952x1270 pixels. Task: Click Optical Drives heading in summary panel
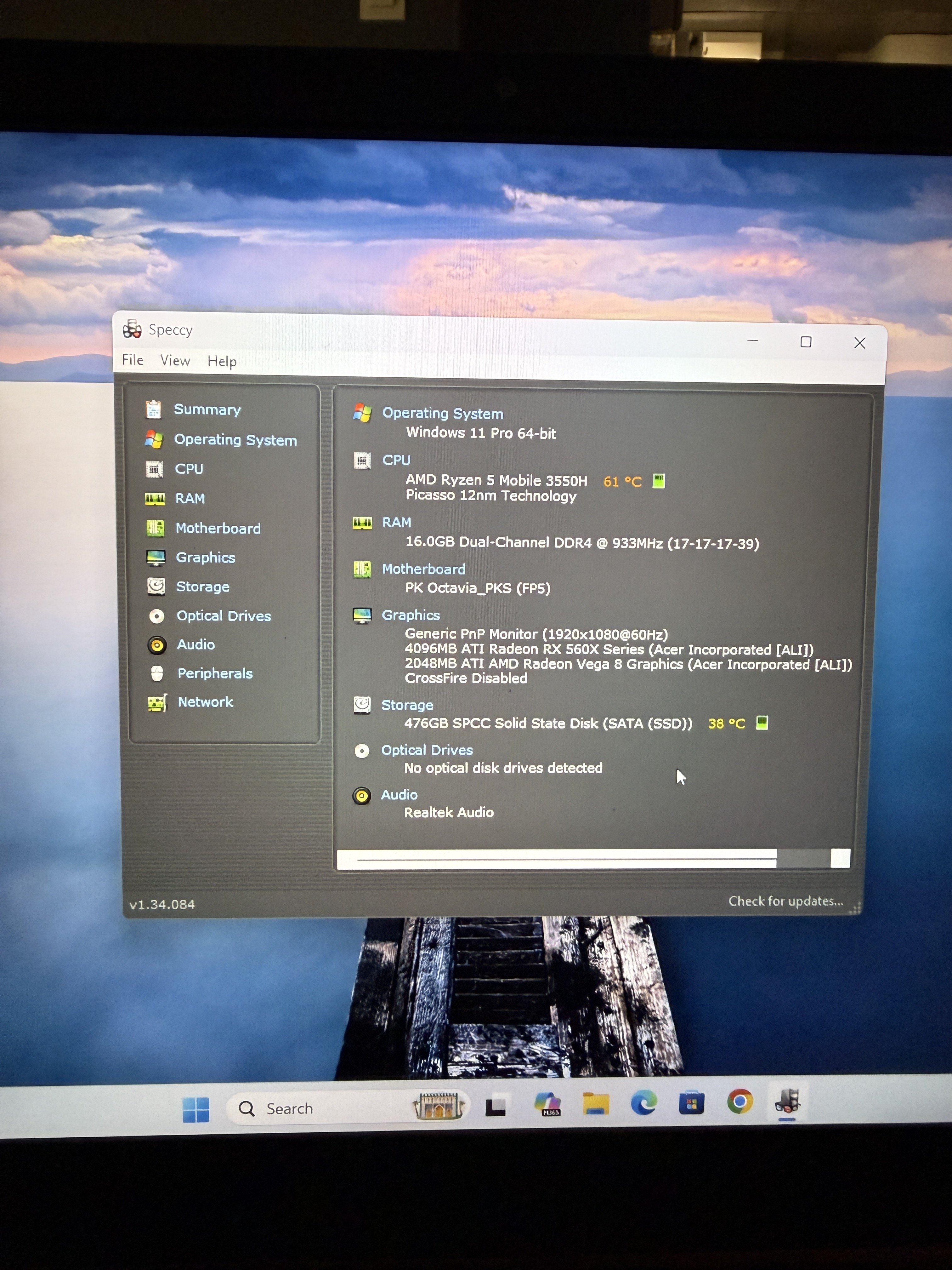pos(427,750)
